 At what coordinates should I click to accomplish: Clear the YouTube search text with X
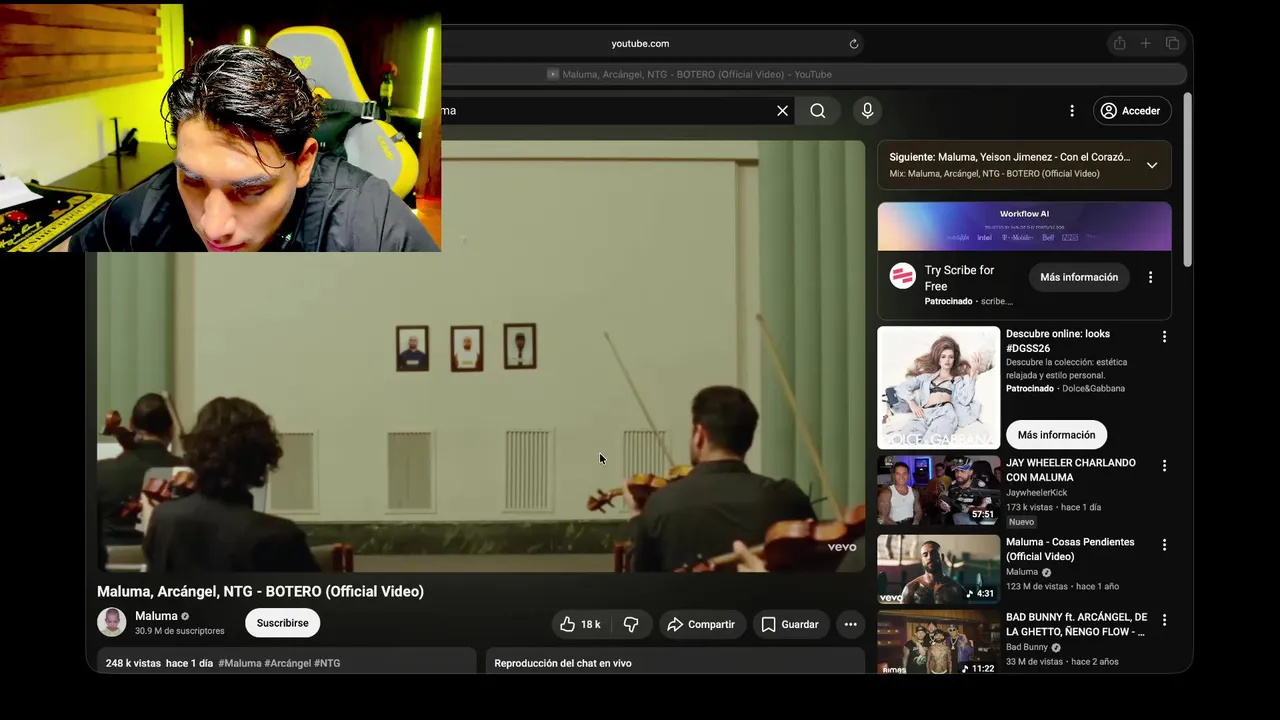pyautogui.click(x=782, y=111)
